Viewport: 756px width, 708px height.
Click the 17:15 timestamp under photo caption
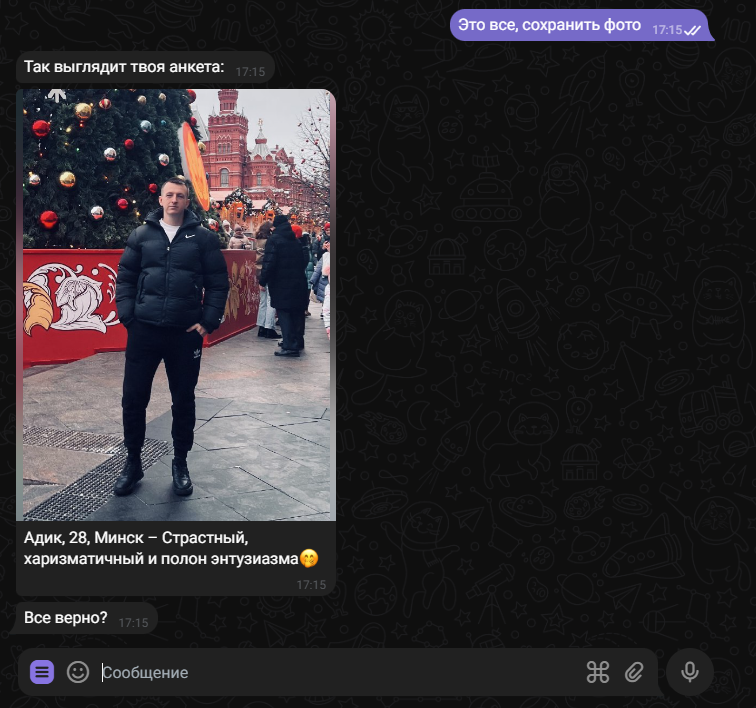pos(311,584)
